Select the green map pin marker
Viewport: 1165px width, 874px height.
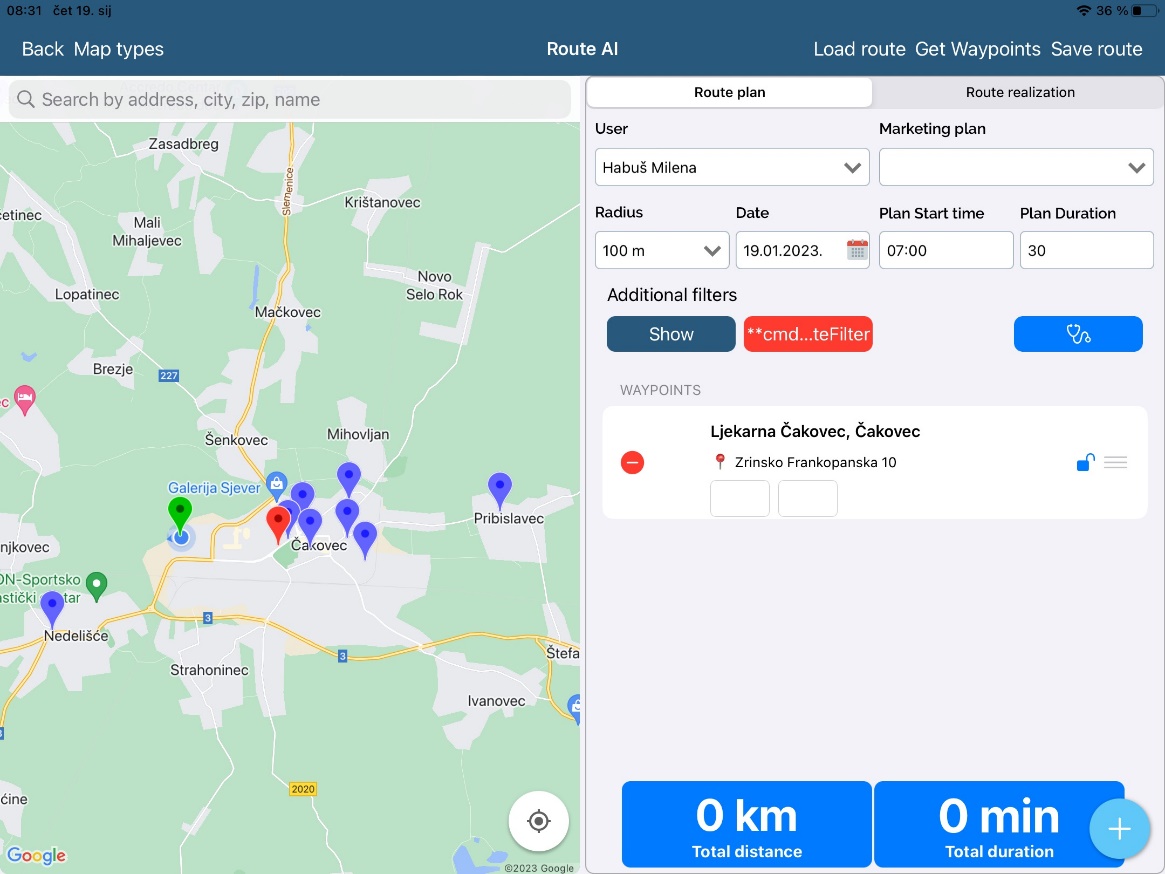[x=179, y=513]
